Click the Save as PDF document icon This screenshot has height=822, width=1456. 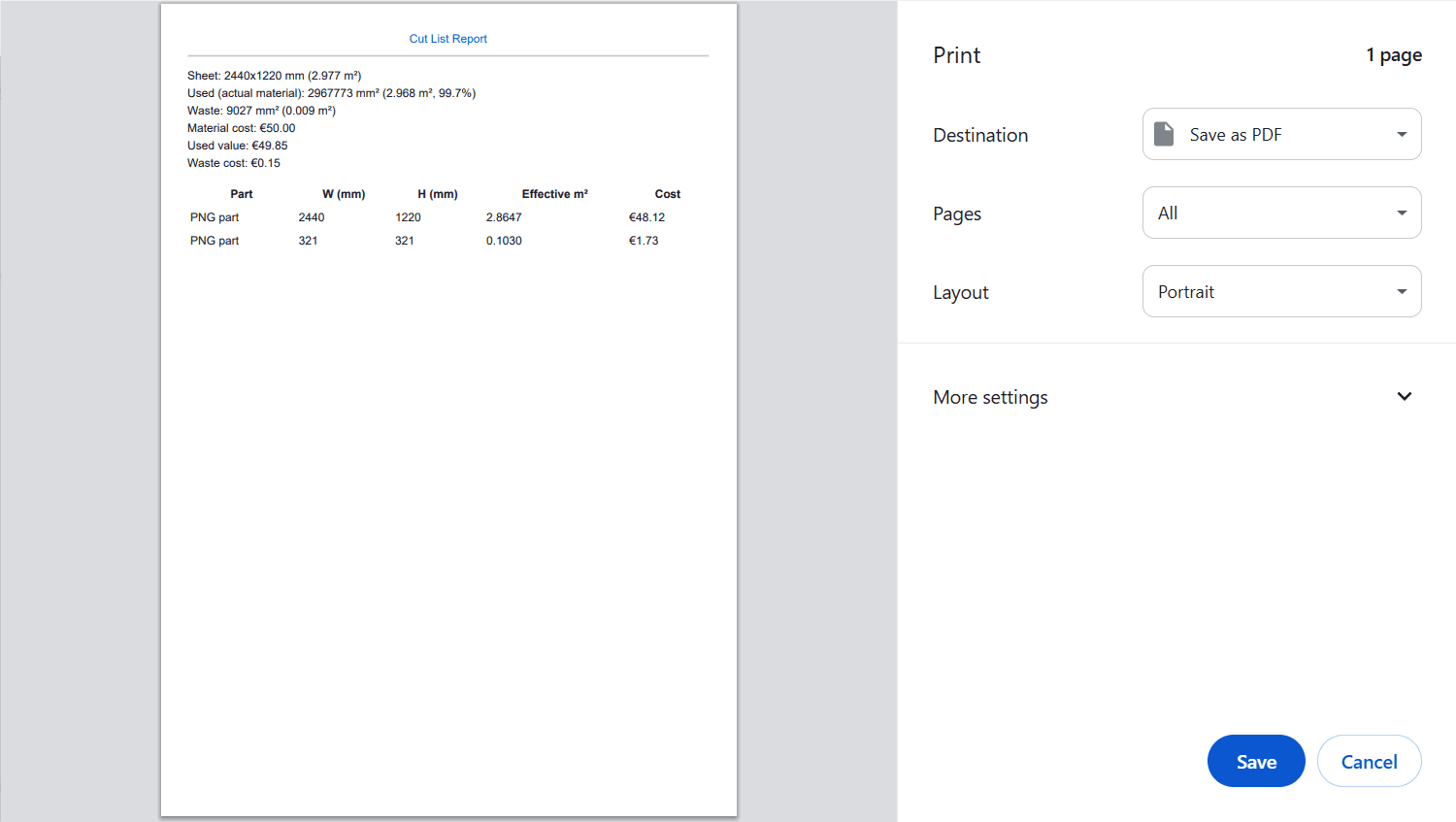[1163, 134]
